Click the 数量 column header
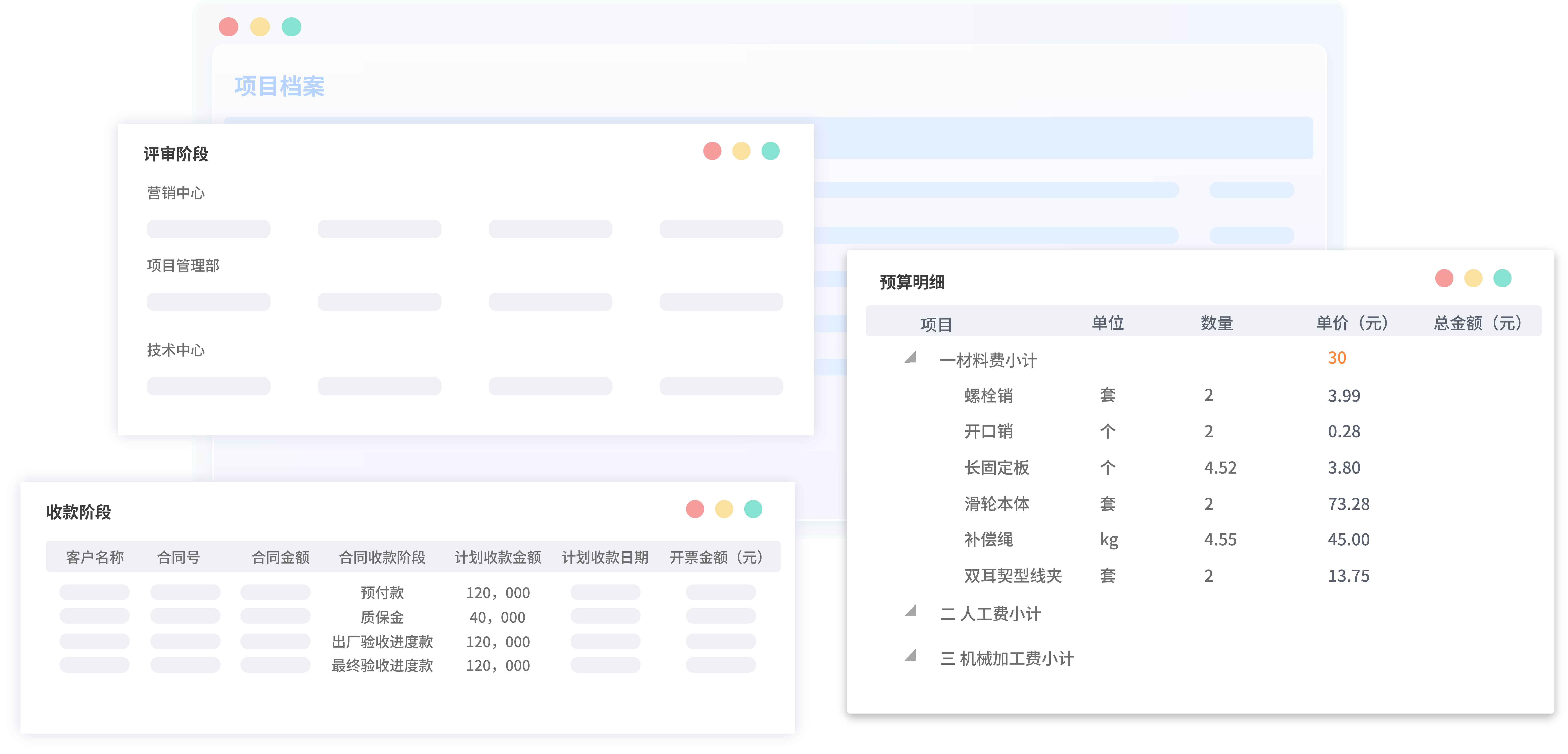 (x=1217, y=323)
